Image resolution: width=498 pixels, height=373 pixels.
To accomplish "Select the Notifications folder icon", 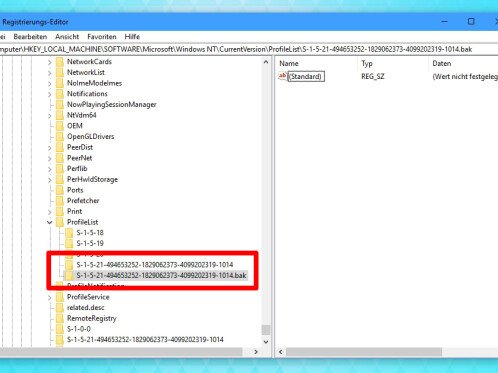I will pos(60,94).
